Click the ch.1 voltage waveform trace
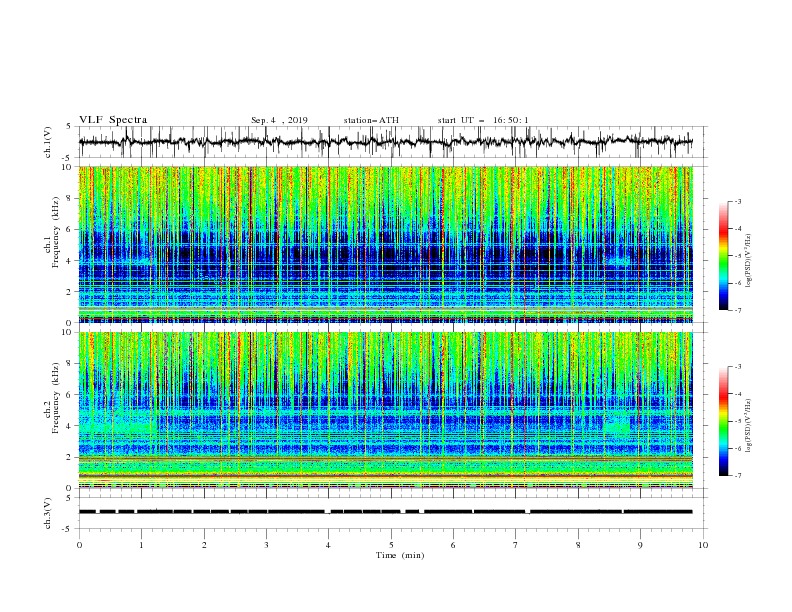 385,142
